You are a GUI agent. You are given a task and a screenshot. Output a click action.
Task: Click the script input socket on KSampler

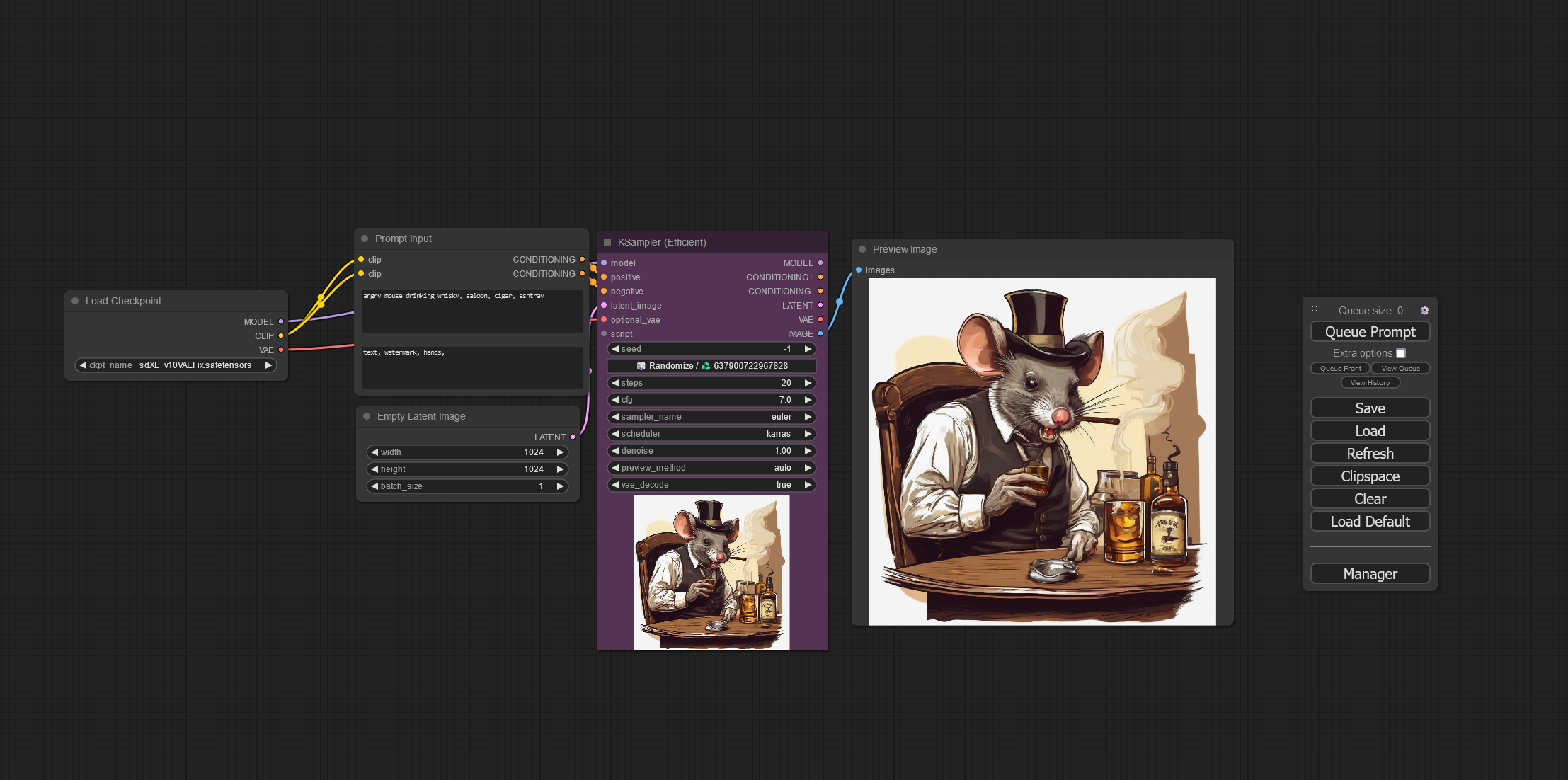click(x=604, y=333)
